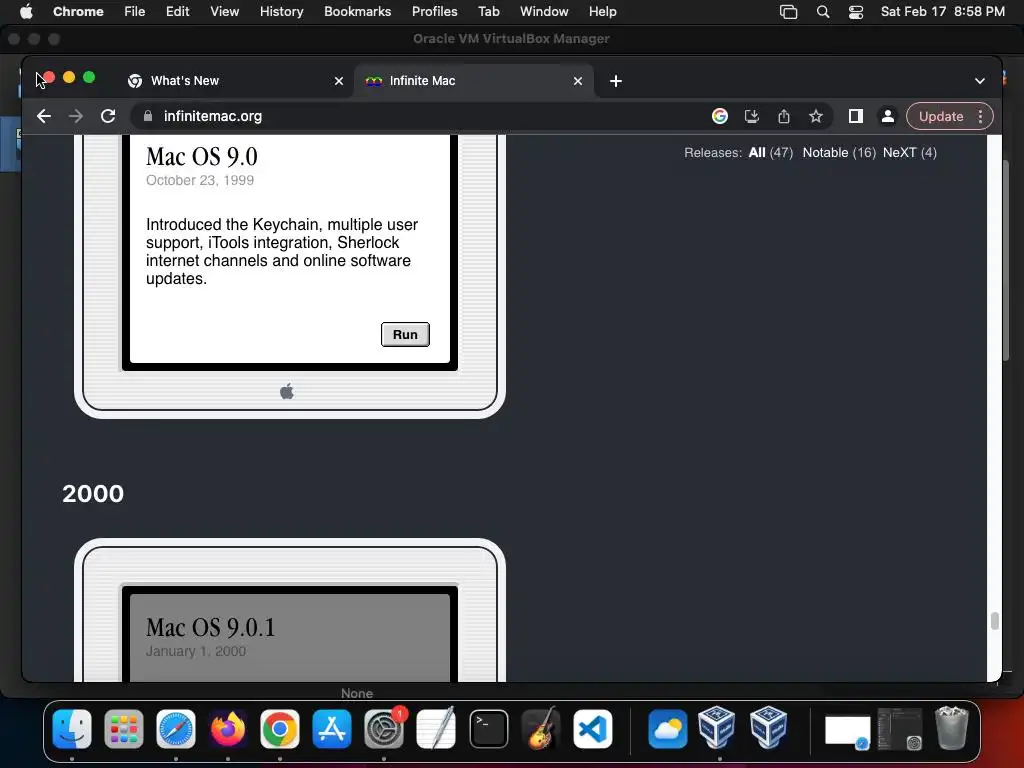The image size is (1024, 768).
Task: Open the white minimized window in the dock
Action: (x=848, y=731)
